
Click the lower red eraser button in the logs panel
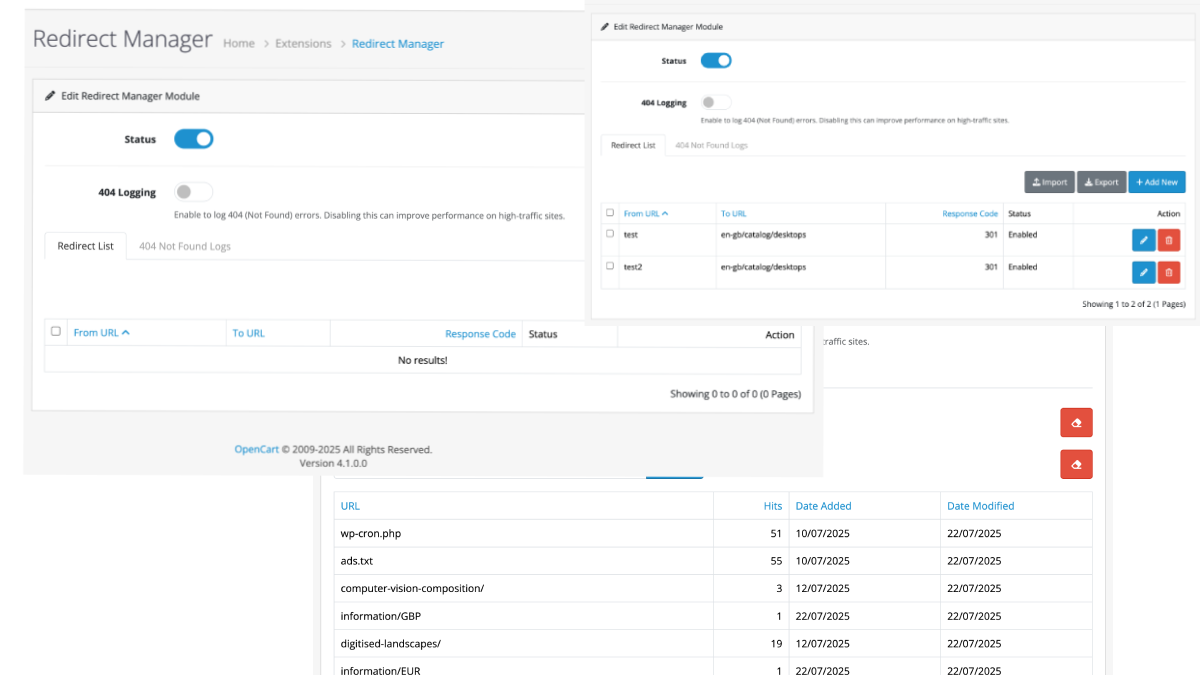pos(1076,464)
